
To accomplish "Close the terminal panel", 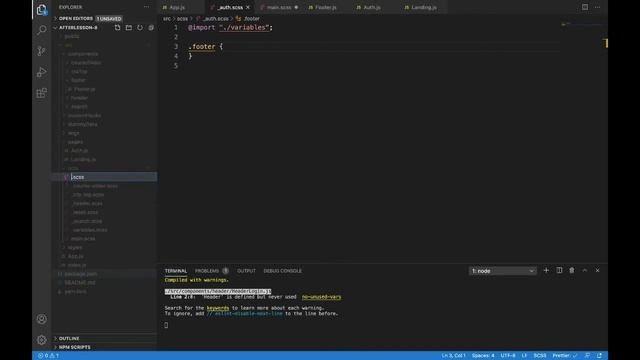I will (x=598, y=270).
